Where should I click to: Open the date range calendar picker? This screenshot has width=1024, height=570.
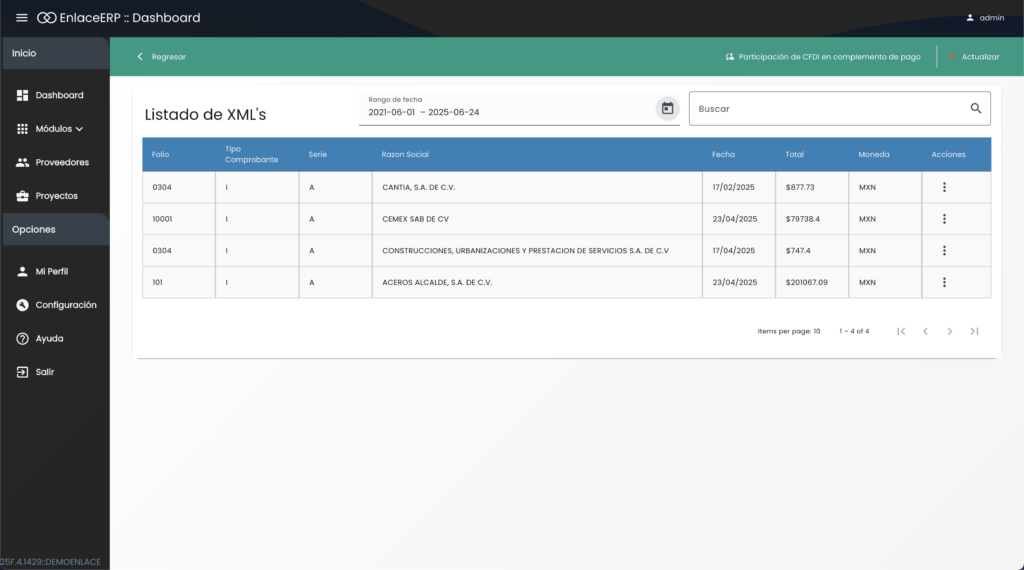(667, 108)
